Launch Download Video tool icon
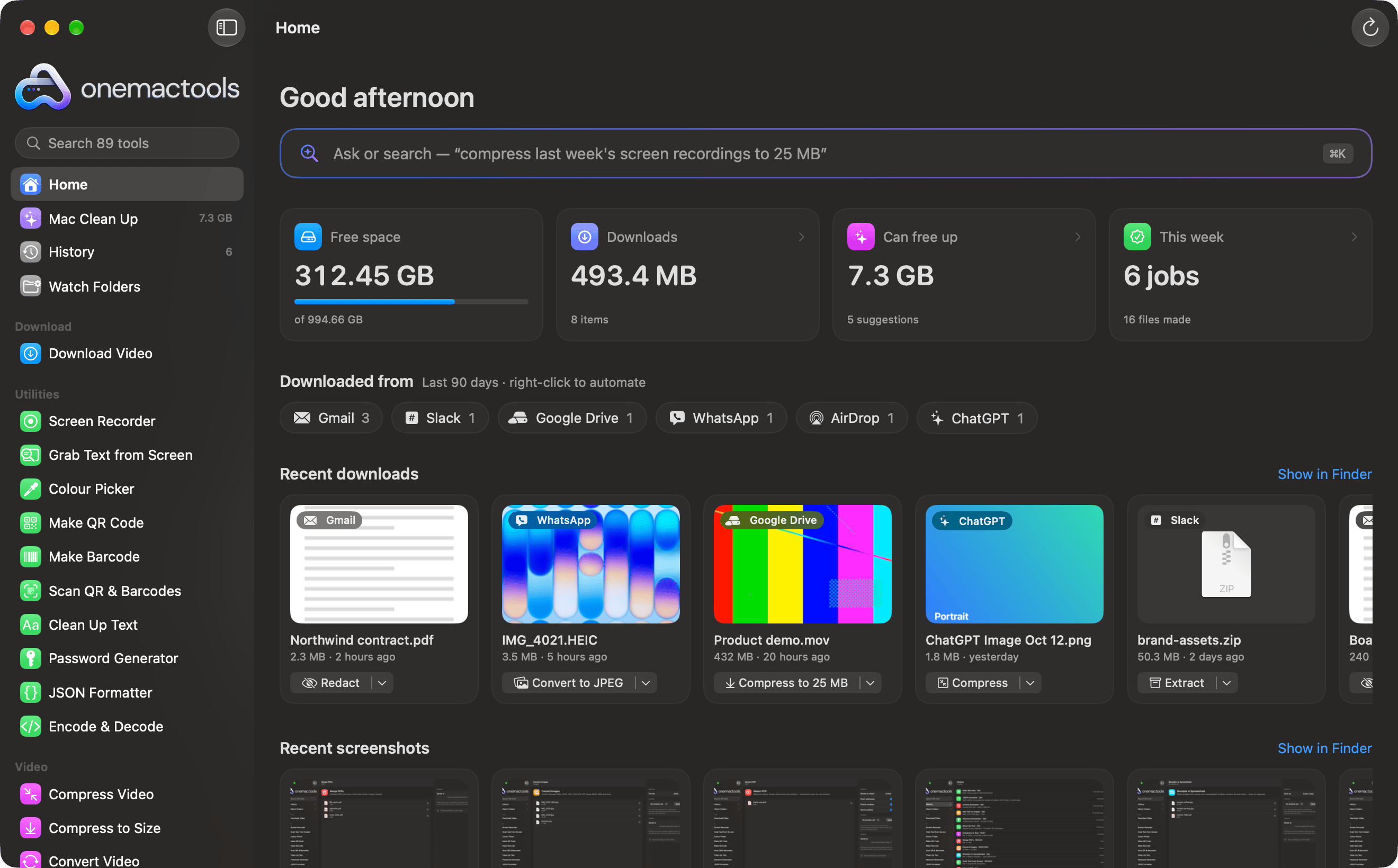Screen dimensions: 1398x868 (x=30, y=354)
